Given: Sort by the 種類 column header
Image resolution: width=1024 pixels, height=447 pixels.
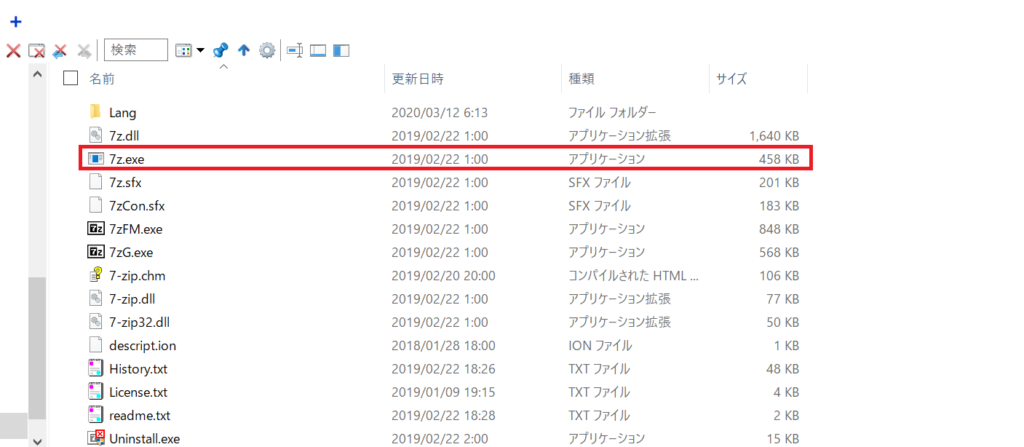Looking at the screenshot, I should tap(581, 79).
